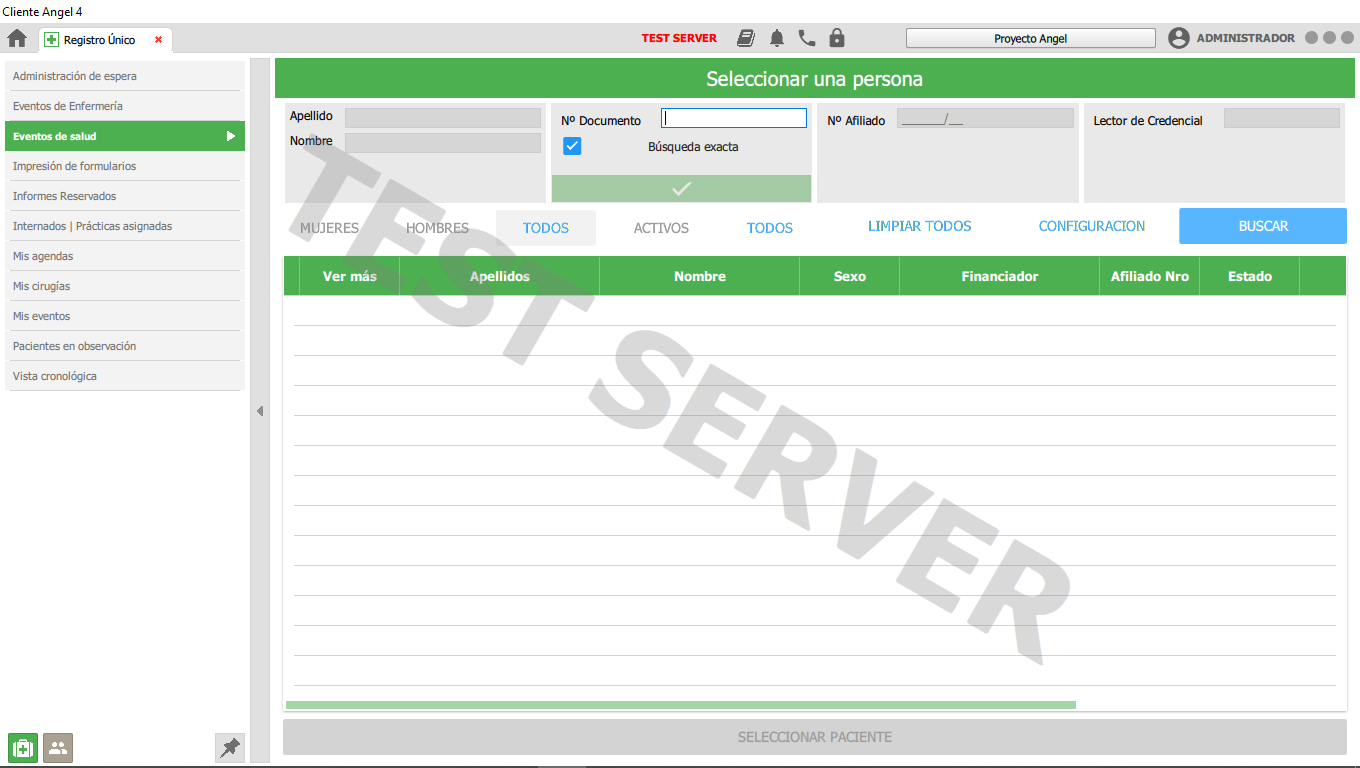This screenshot has height=768, width=1360.
Task: Click the people group icon at bottom left
Action: tap(58, 747)
